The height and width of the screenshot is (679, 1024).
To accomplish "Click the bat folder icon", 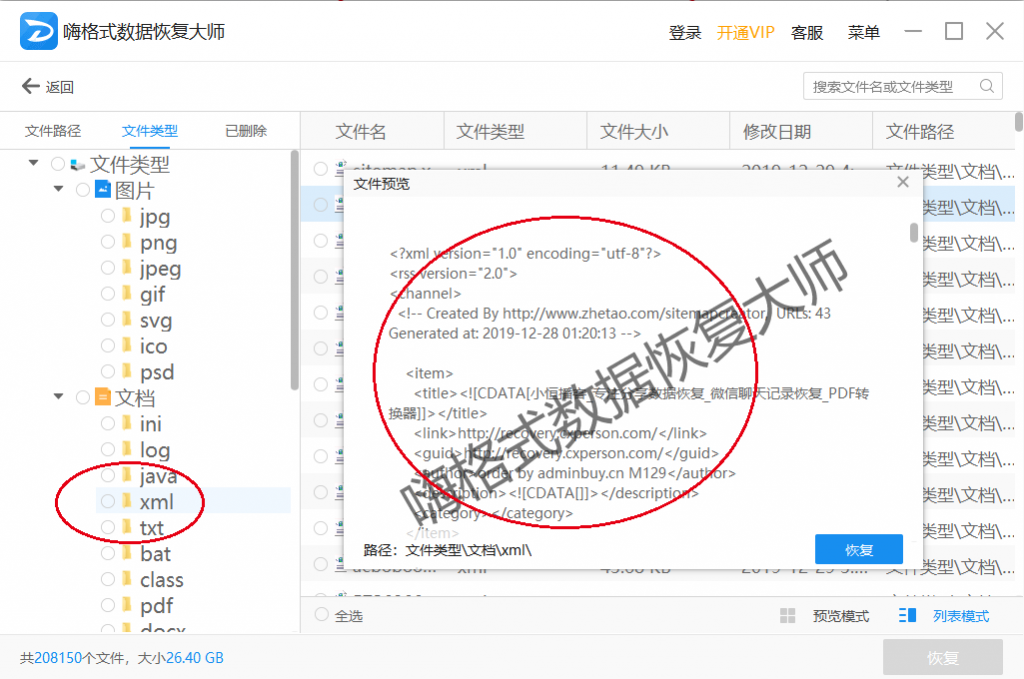I will 127,553.
